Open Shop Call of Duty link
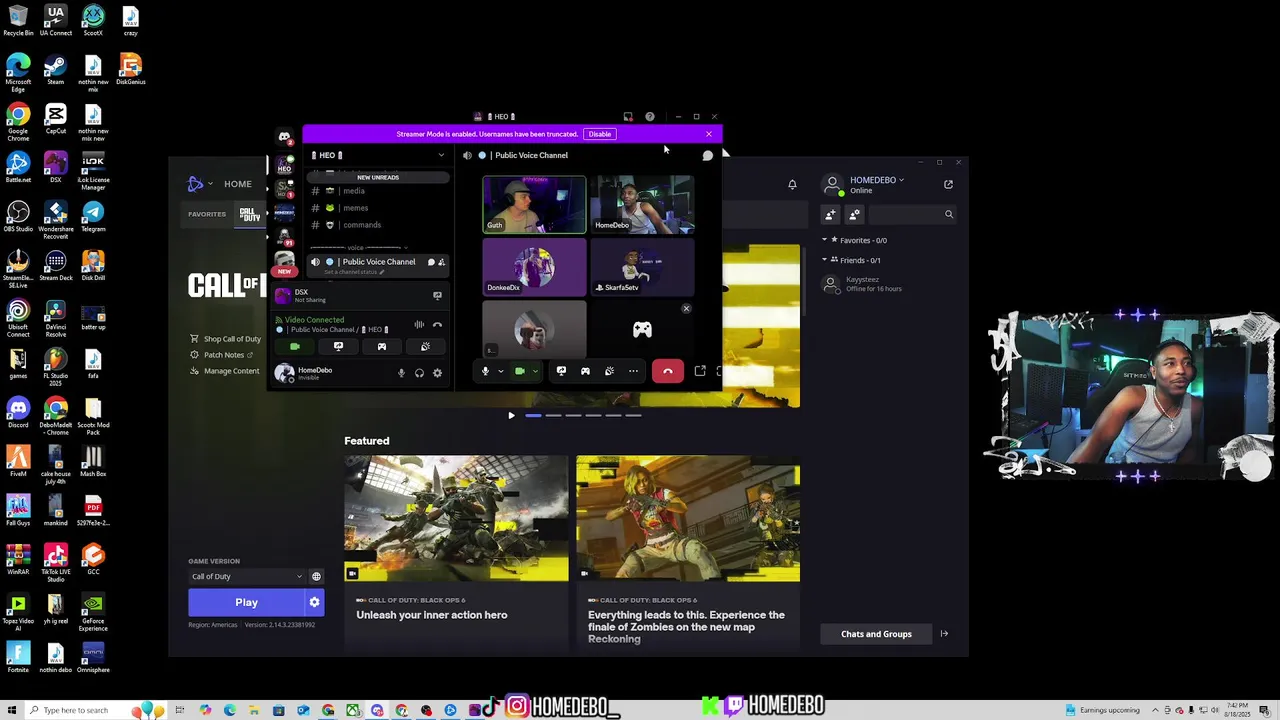The image size is (1280, 720). [x=232, y=339]
